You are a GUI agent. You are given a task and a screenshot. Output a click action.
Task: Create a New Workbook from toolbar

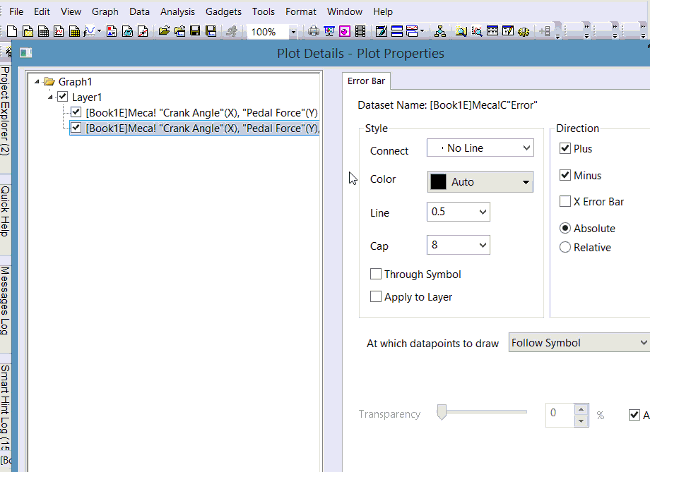coord(43,31)
